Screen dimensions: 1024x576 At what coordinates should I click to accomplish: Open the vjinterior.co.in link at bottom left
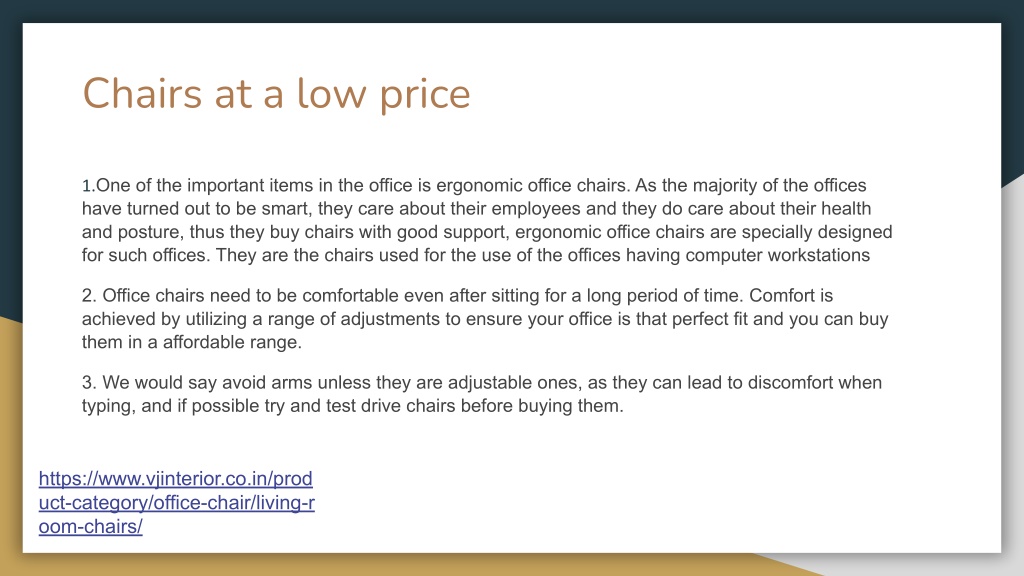176,502
